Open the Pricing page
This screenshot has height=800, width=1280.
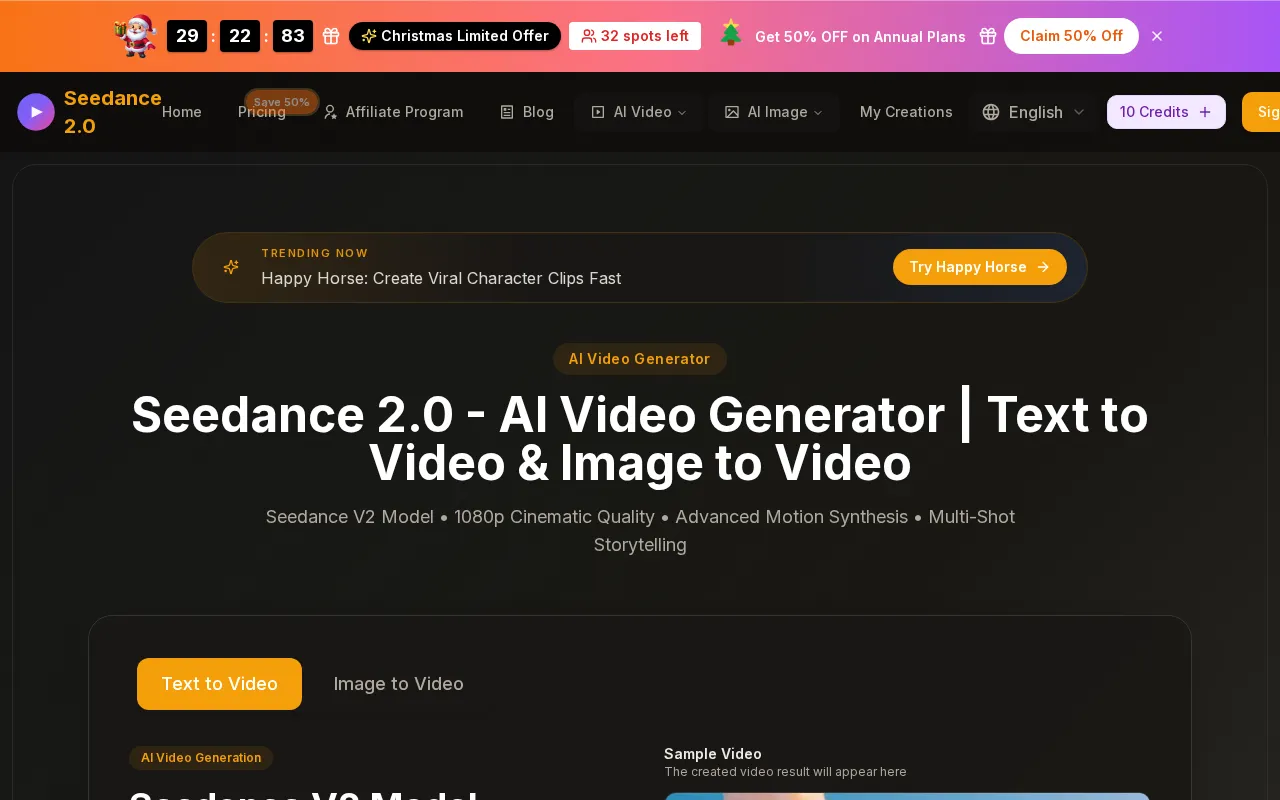pyautogui.click(x=262, y=112)
